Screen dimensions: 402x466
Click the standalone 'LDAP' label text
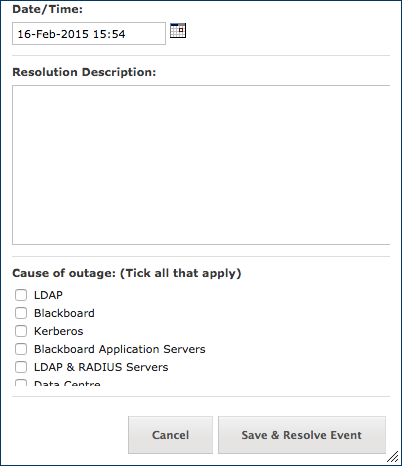click(x=48, y=295)
